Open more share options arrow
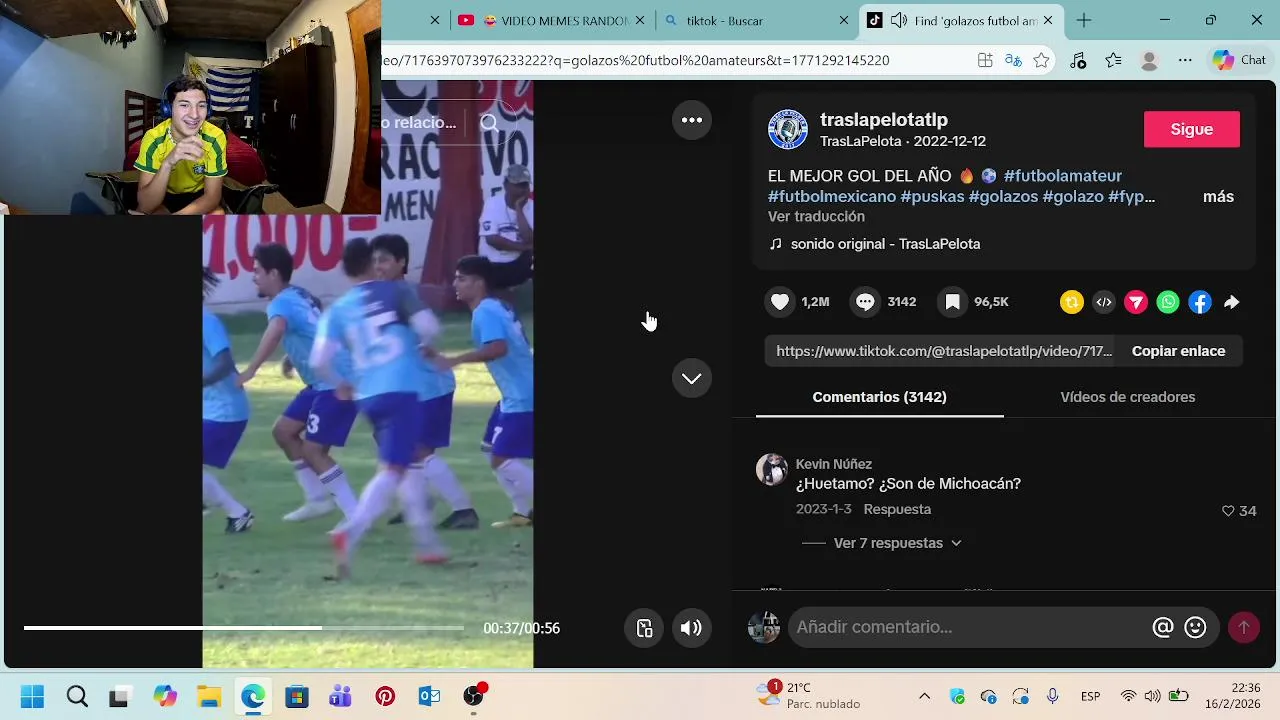This screenshot has height=720, width=1280. click(x=1232, y=302)
